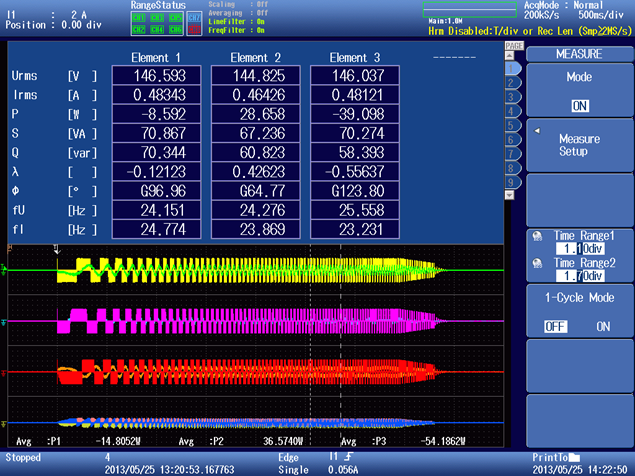The image size is (635, 476).
Task: Click the page list up arrow
Action: pyautogui.click(x=509, y=55)
